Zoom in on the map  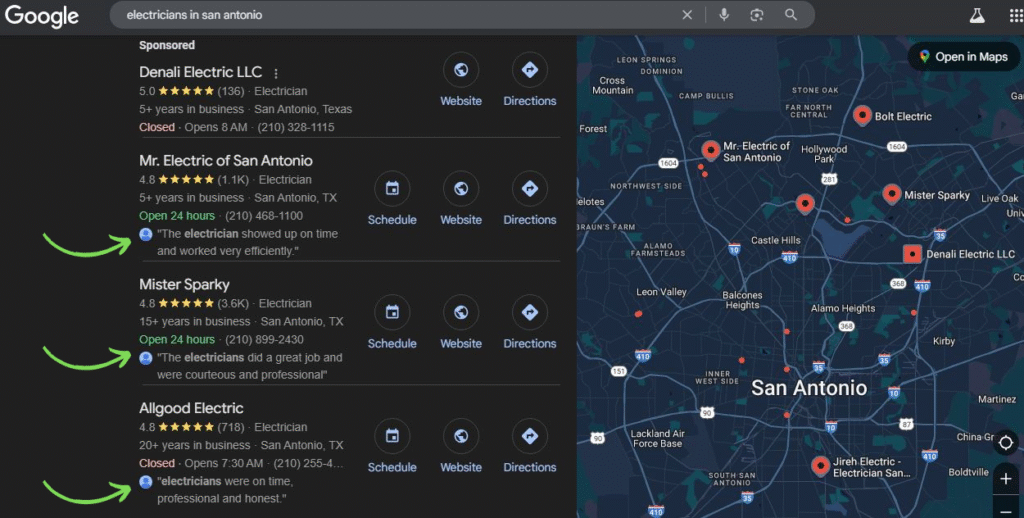click(x=1006, y=479)
